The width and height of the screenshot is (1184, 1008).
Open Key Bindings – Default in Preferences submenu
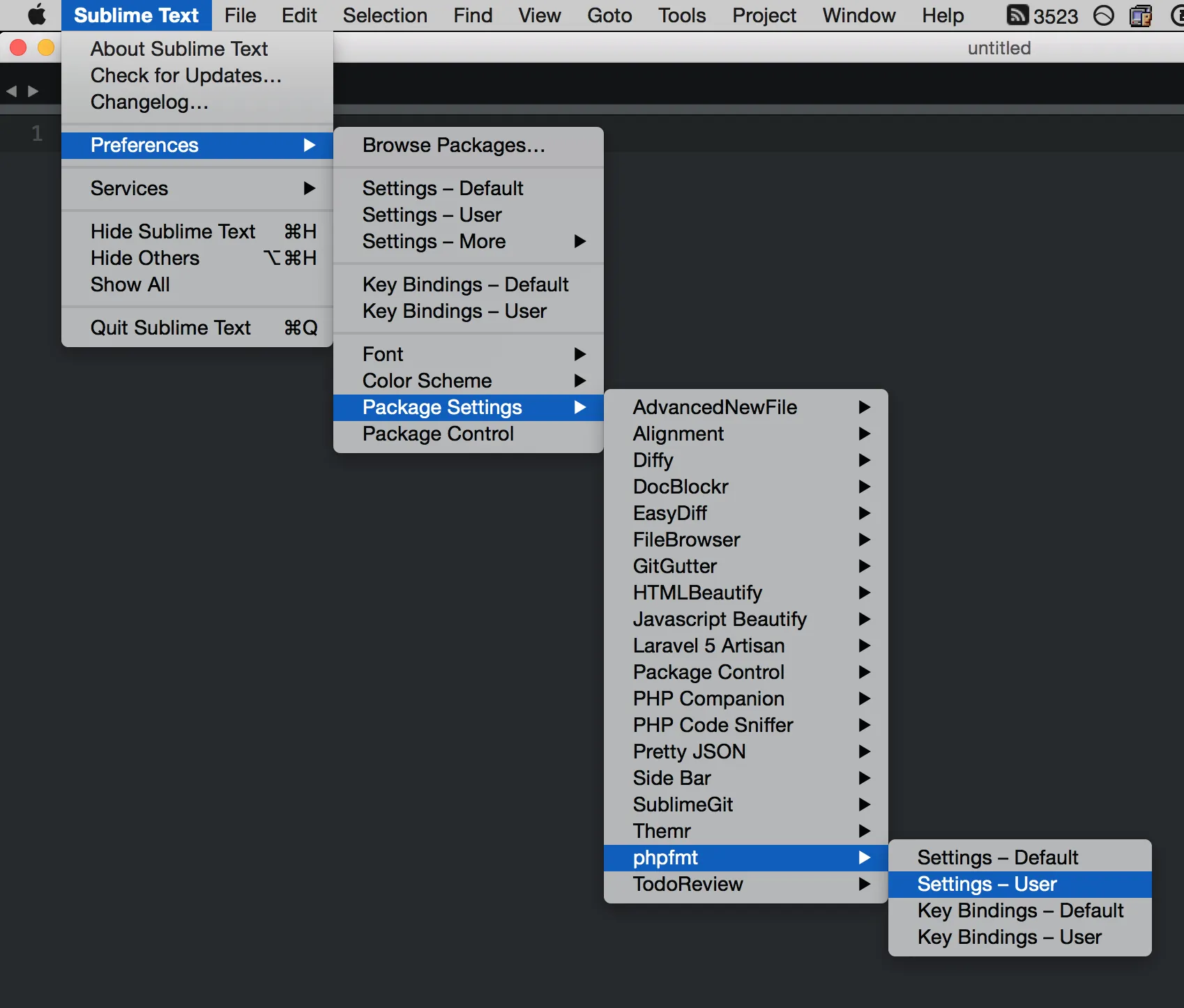[469, 284]
